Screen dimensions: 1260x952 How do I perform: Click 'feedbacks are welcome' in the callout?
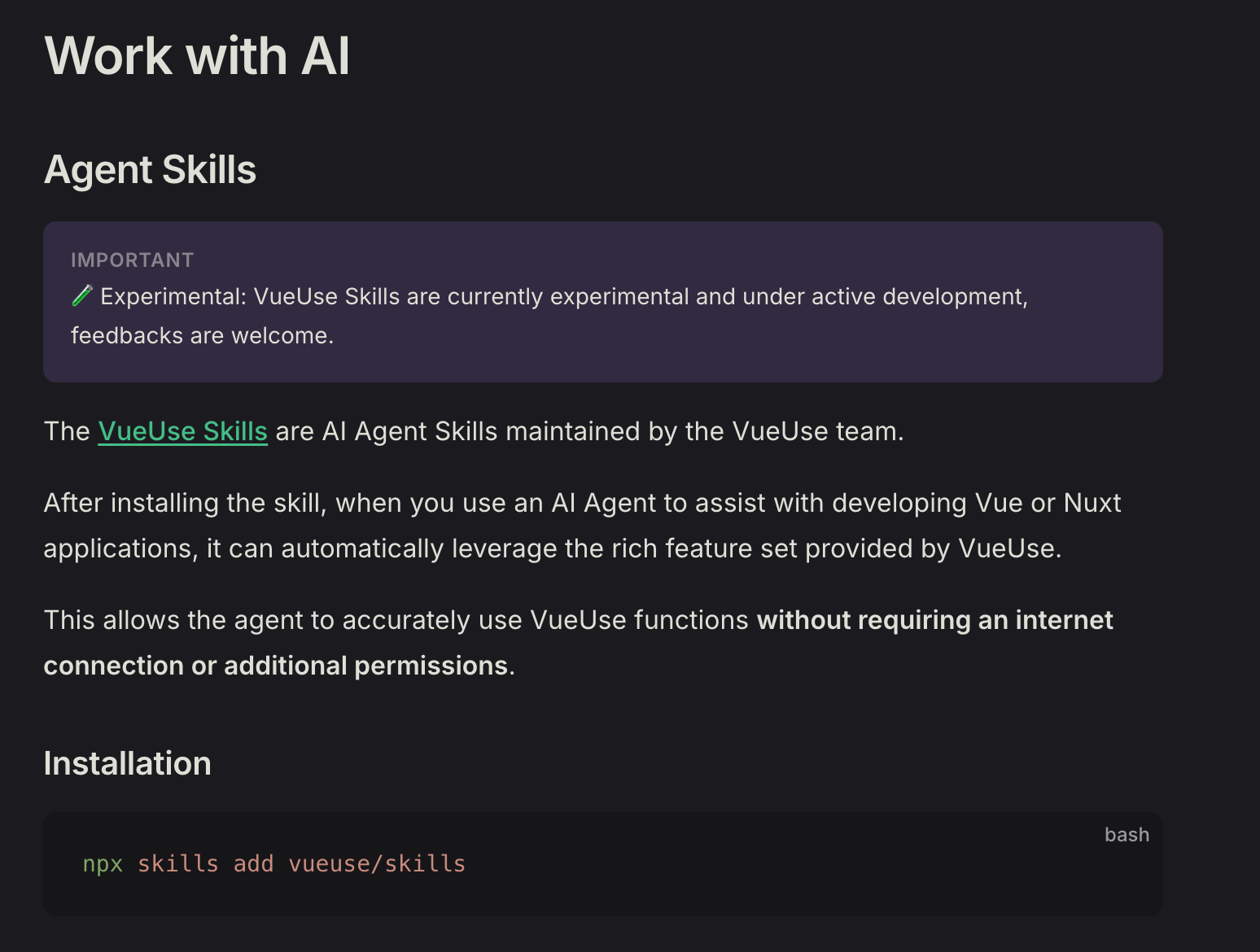[202, 336]
